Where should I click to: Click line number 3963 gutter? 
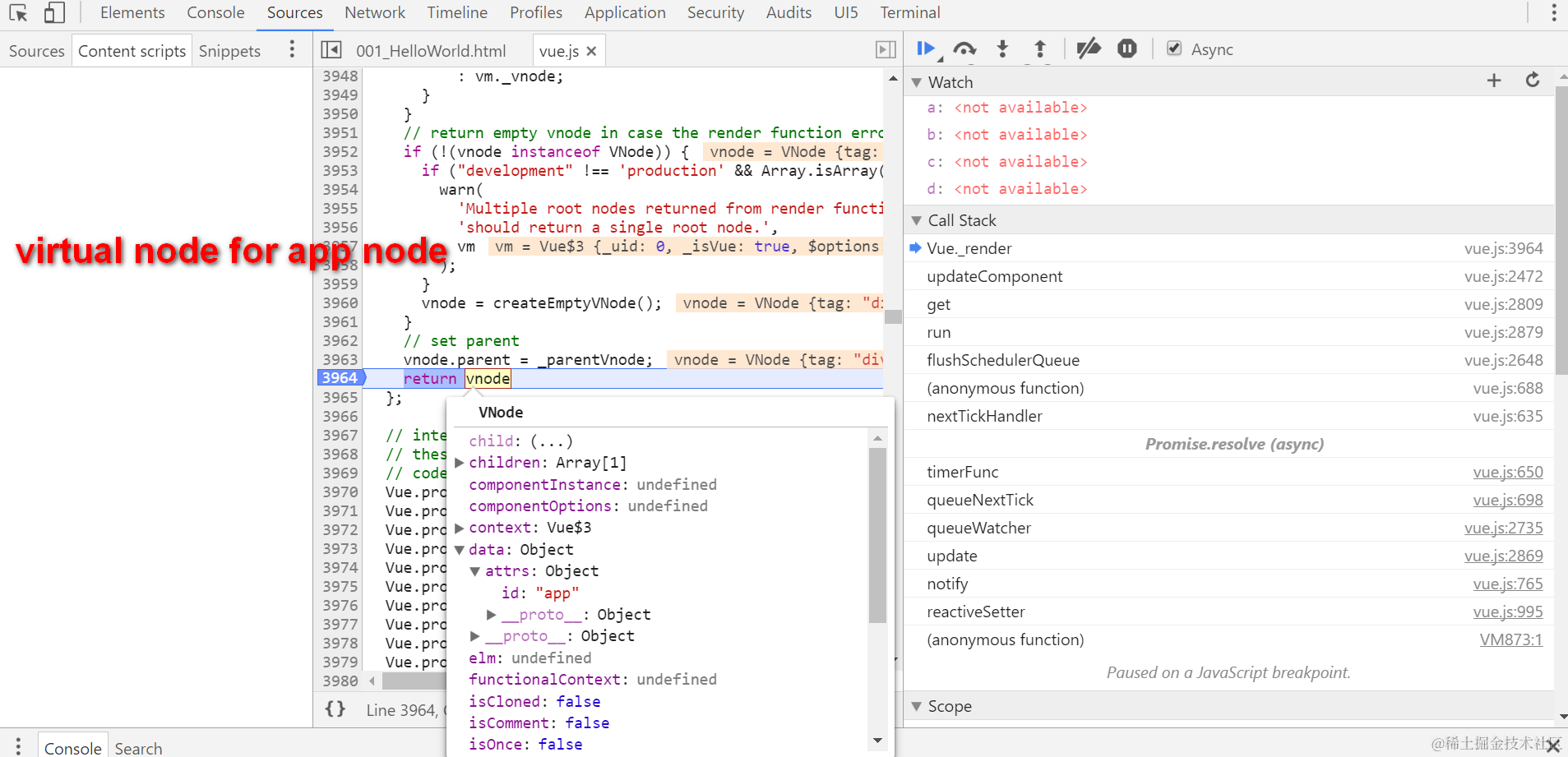pos(340,359)
